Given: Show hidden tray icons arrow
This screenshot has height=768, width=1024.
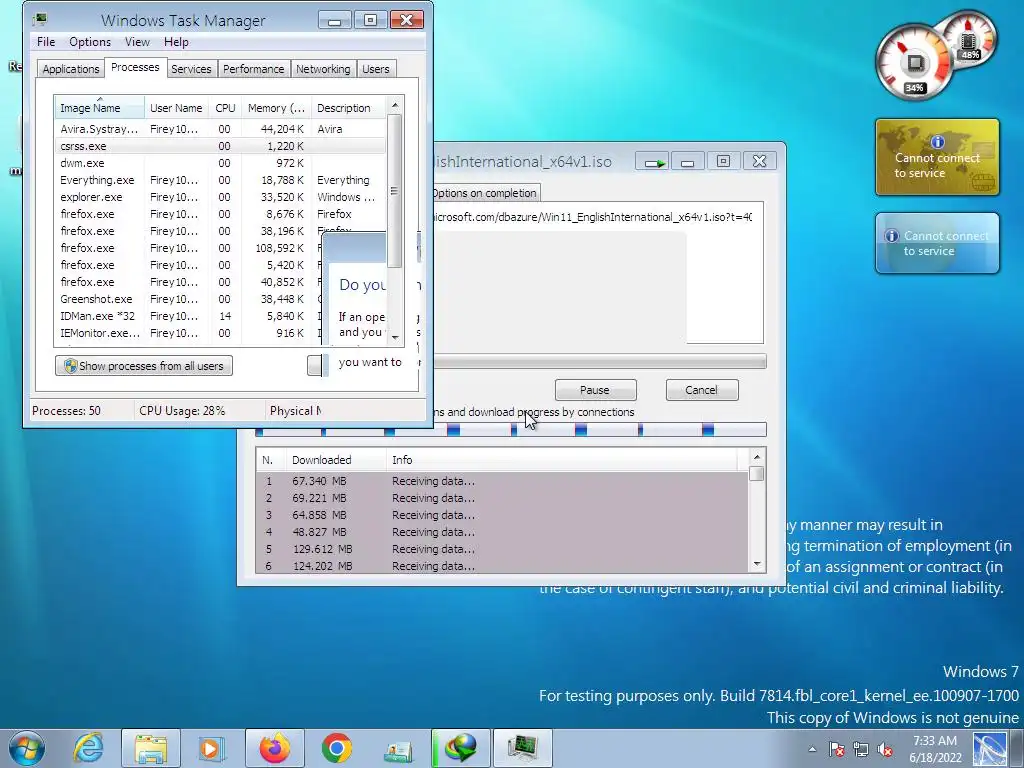Looking at the screenshot, I should pos(812,749).
